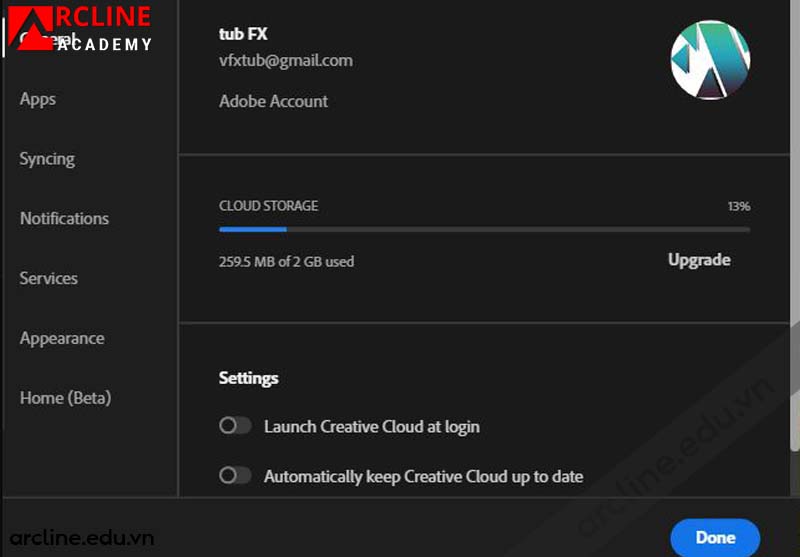Click the 259.5 MB of 2 GB used text
Screen dimensions: 800x557
click(286, 262)
